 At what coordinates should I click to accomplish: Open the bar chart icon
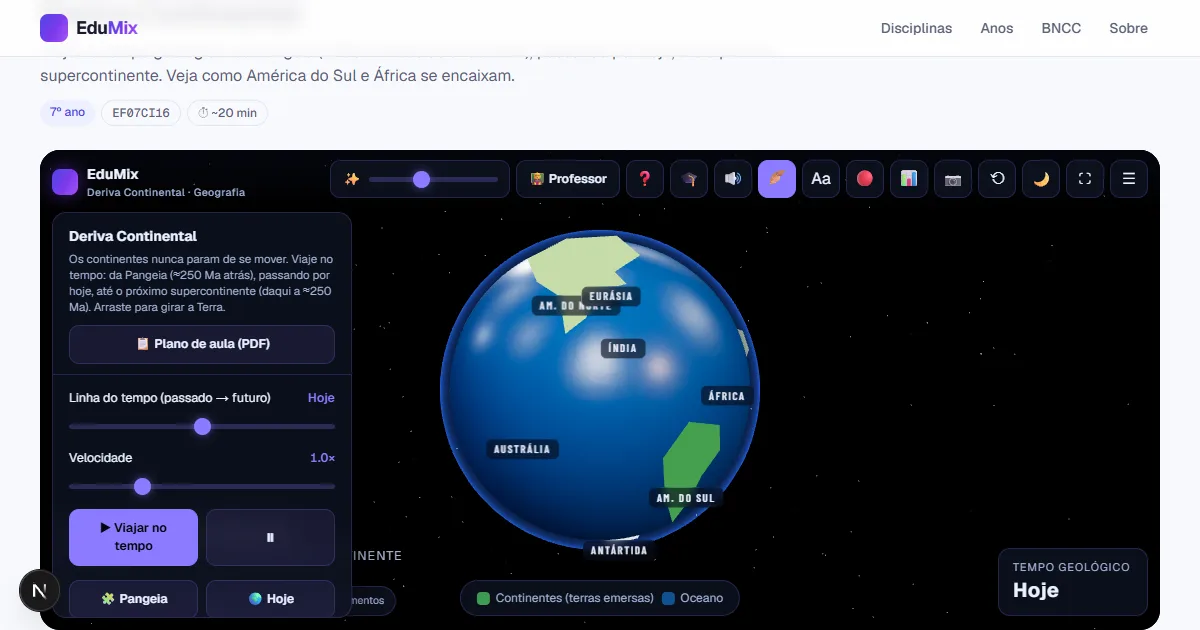(909, 179)
